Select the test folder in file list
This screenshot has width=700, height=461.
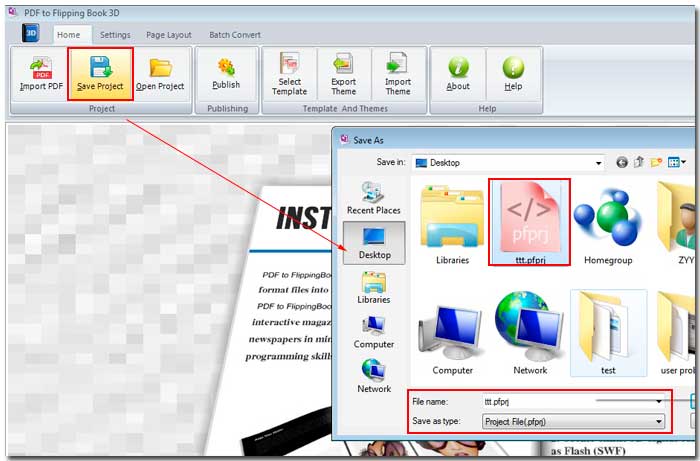point(608,333)
